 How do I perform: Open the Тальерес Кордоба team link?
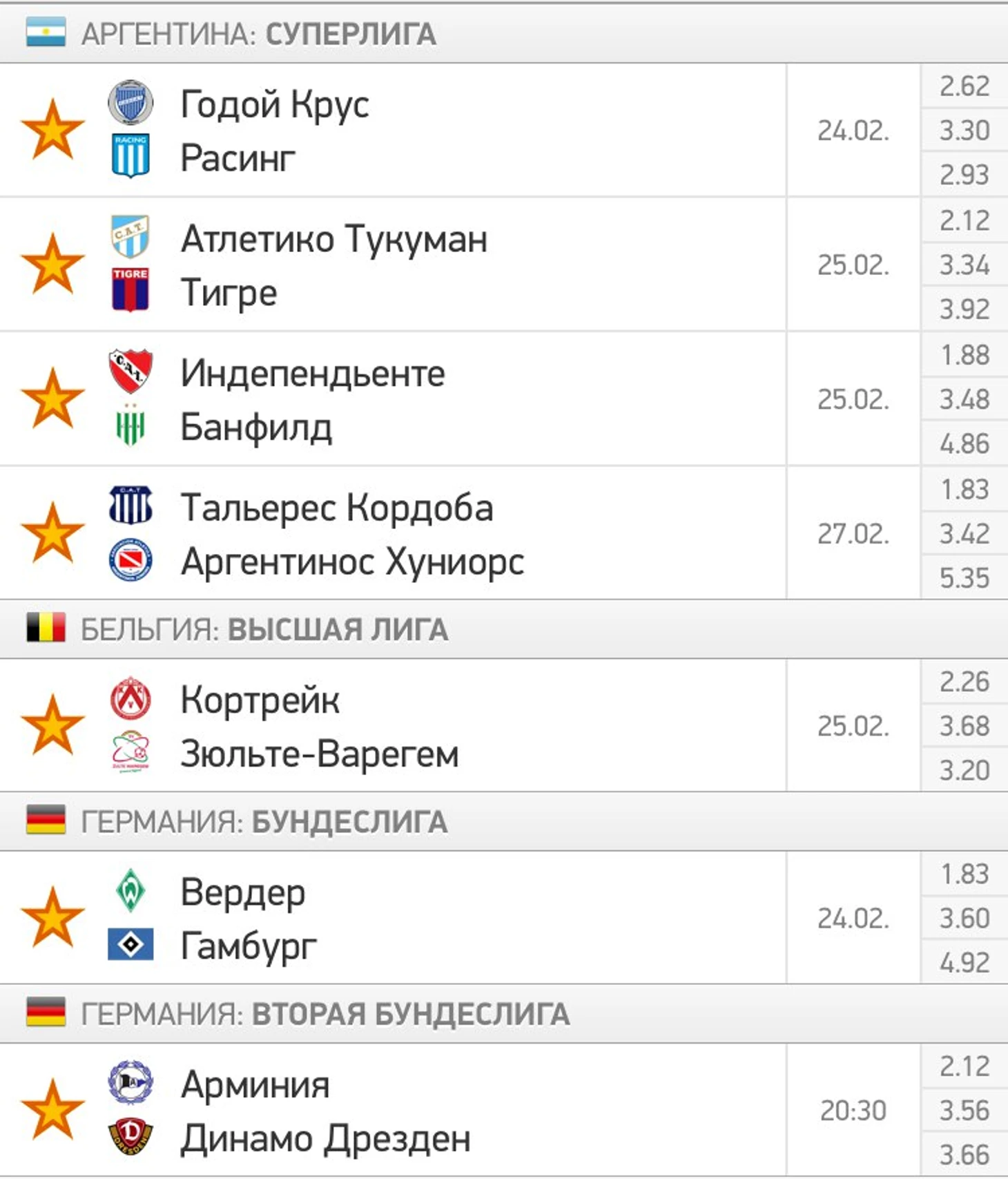(x=337, y=508)
